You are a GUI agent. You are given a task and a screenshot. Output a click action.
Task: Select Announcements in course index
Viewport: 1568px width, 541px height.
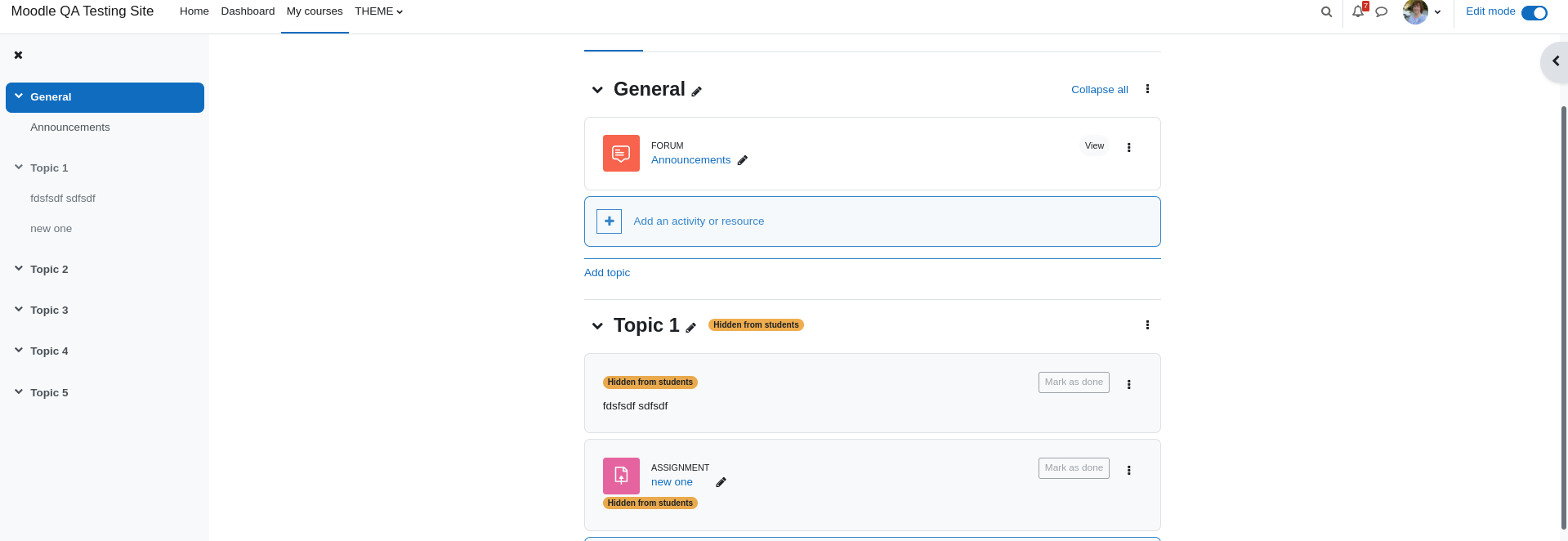pos(70,127)
